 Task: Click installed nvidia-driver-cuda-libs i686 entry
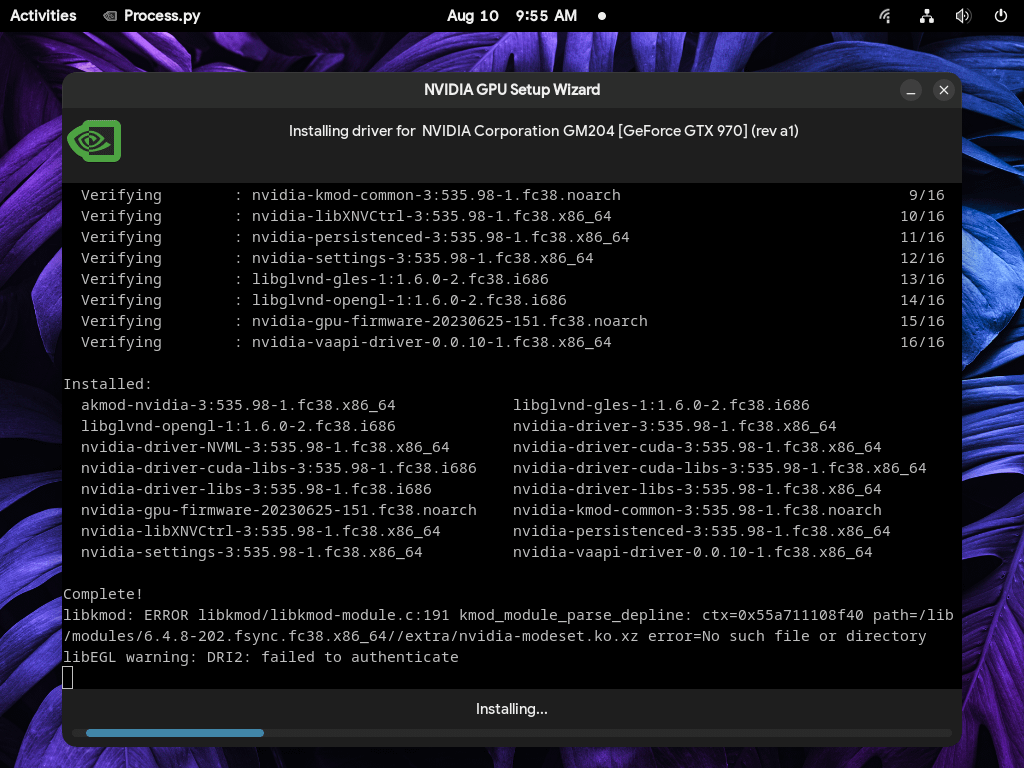279,468
